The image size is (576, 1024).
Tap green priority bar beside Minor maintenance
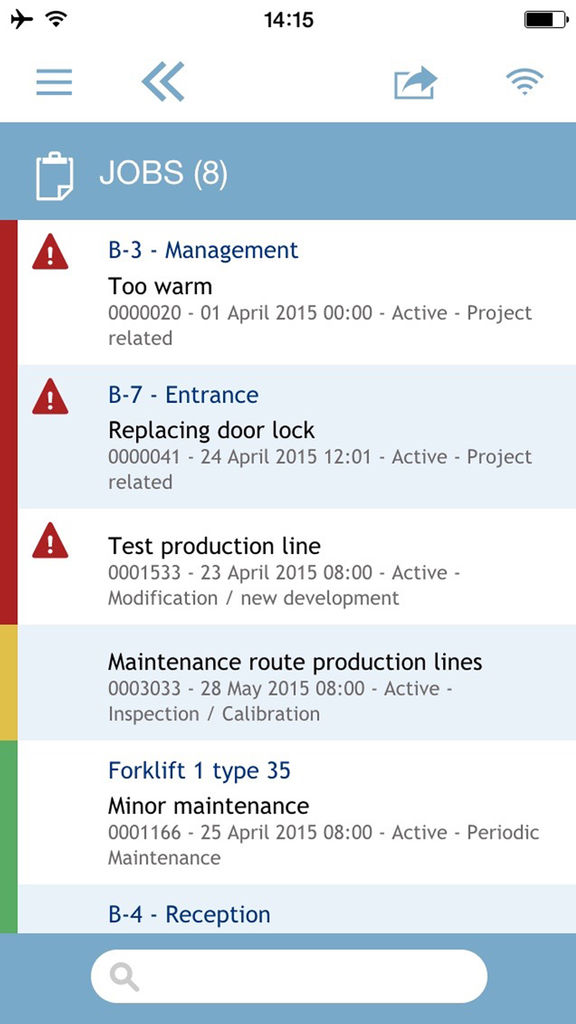coord(8,837)
